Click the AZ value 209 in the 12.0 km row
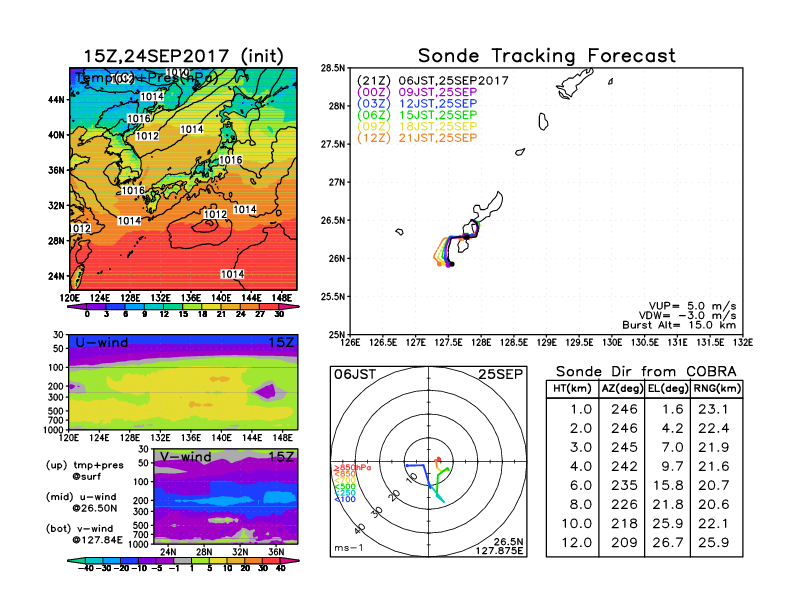792x612 pixels. click(x=624, y=542)
